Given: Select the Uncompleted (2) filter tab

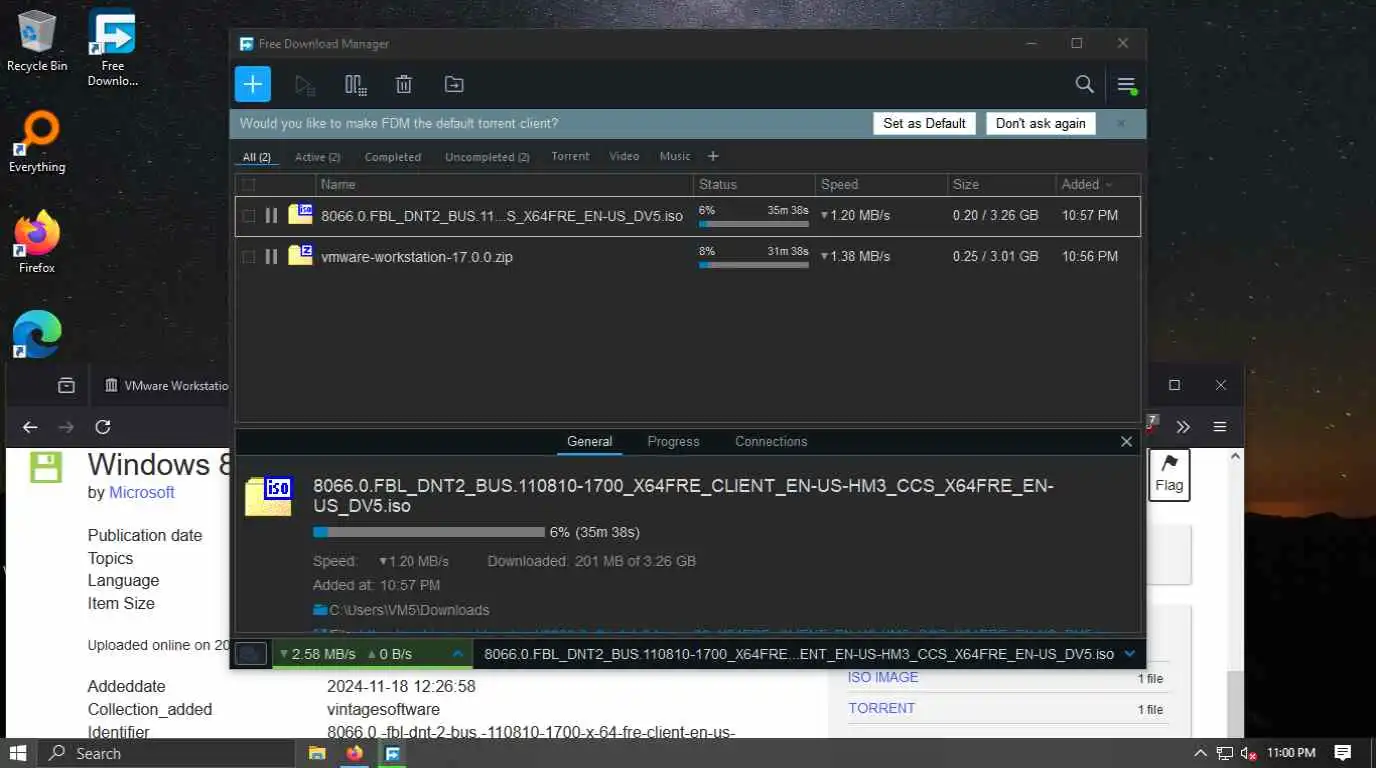Looking at the screenshot, I should (x=487, y=157).
